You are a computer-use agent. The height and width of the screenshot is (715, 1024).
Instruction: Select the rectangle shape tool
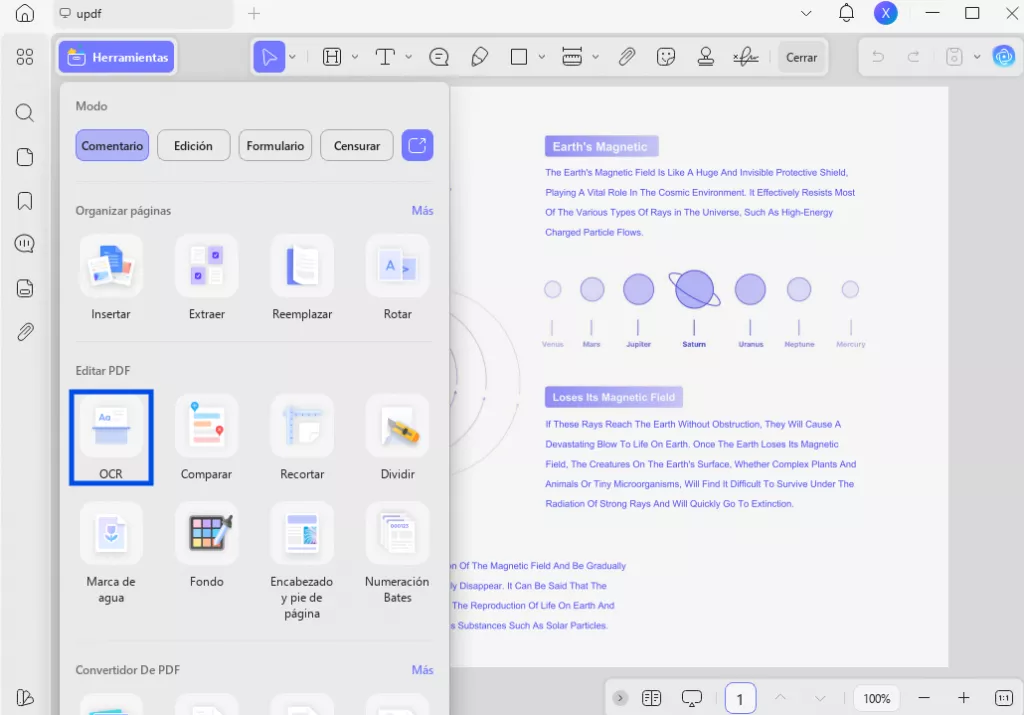point(519,57)
